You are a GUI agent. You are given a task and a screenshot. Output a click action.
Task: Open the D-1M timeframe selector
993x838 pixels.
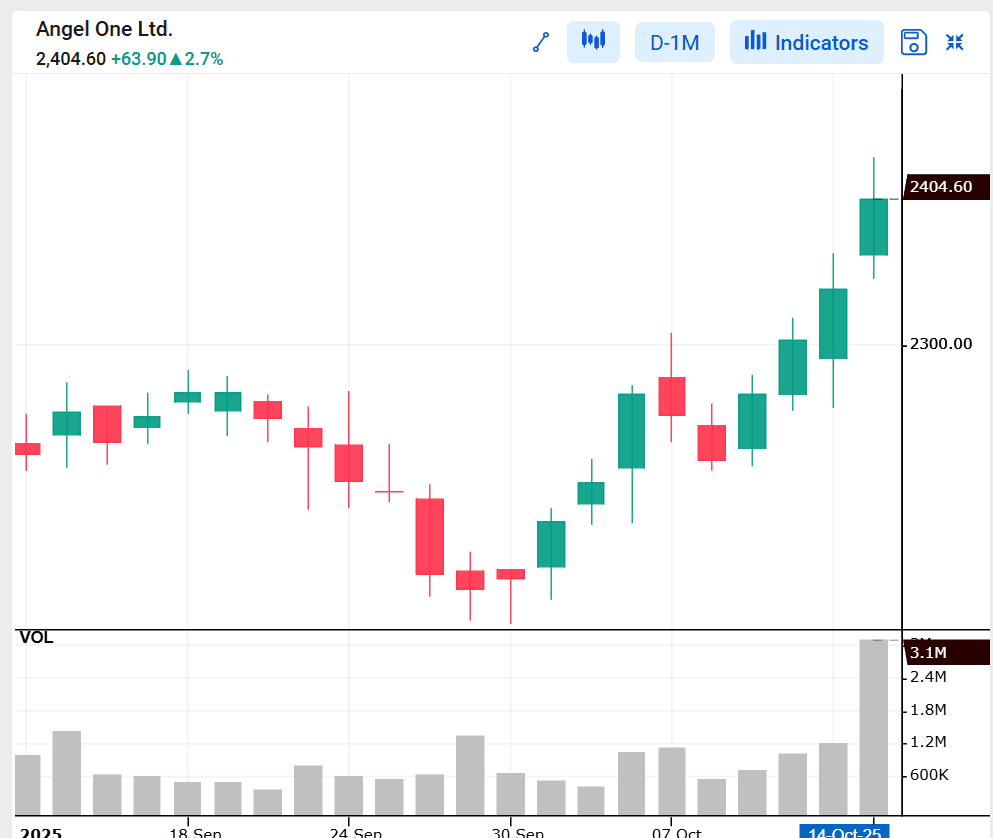click(x=674, y=42)
